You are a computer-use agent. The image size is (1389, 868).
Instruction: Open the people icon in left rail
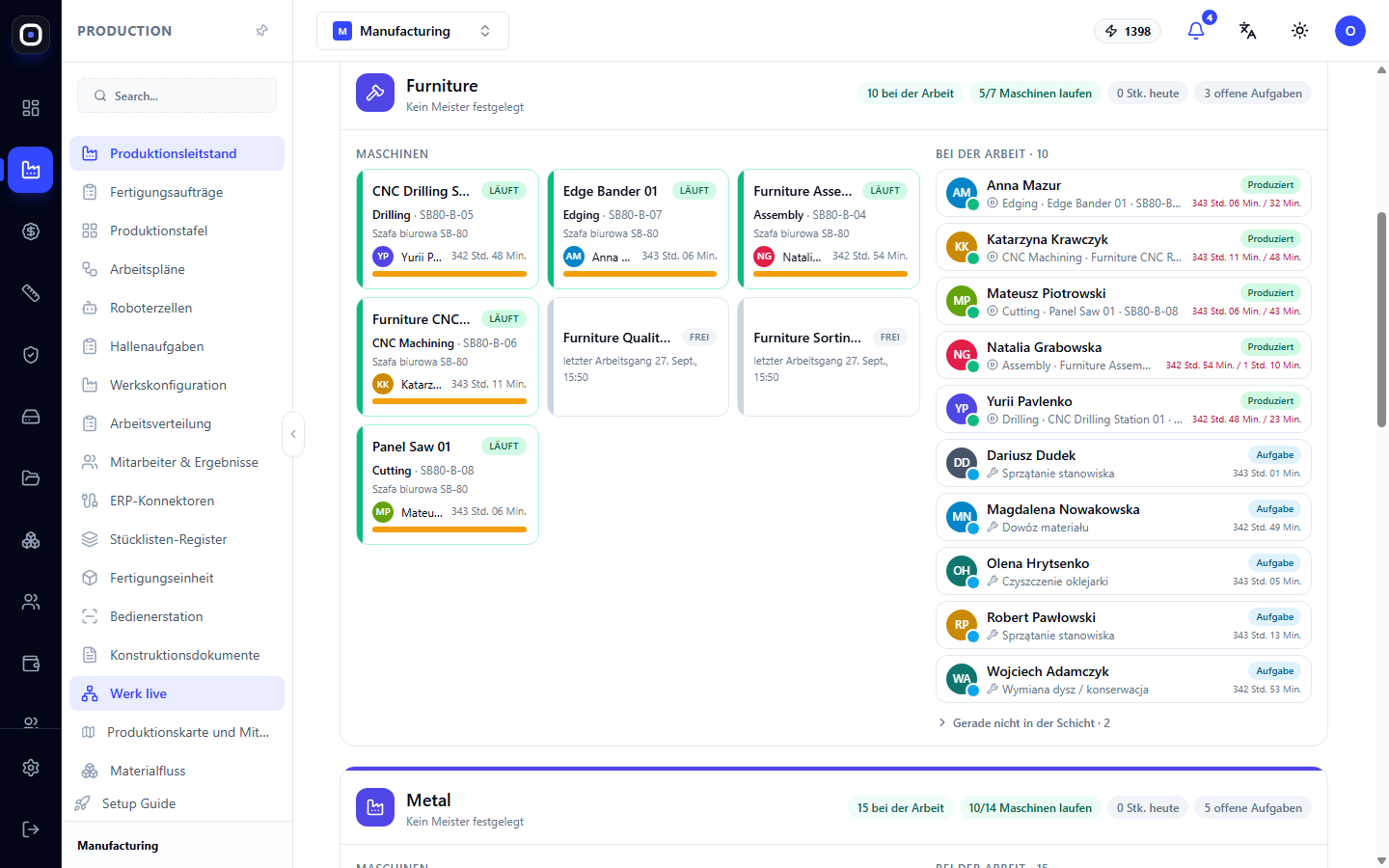point(31,602)
